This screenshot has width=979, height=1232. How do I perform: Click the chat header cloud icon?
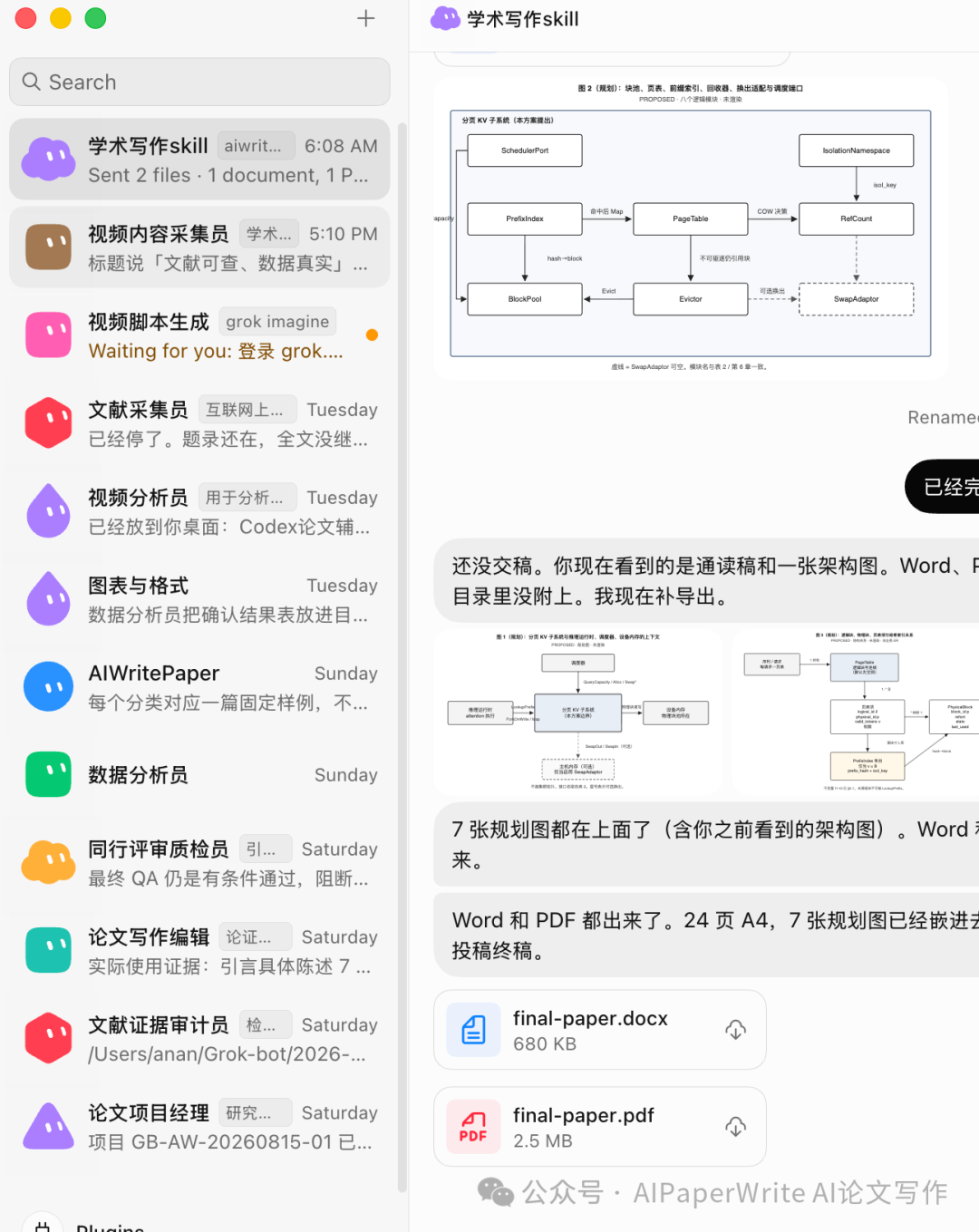445,18
